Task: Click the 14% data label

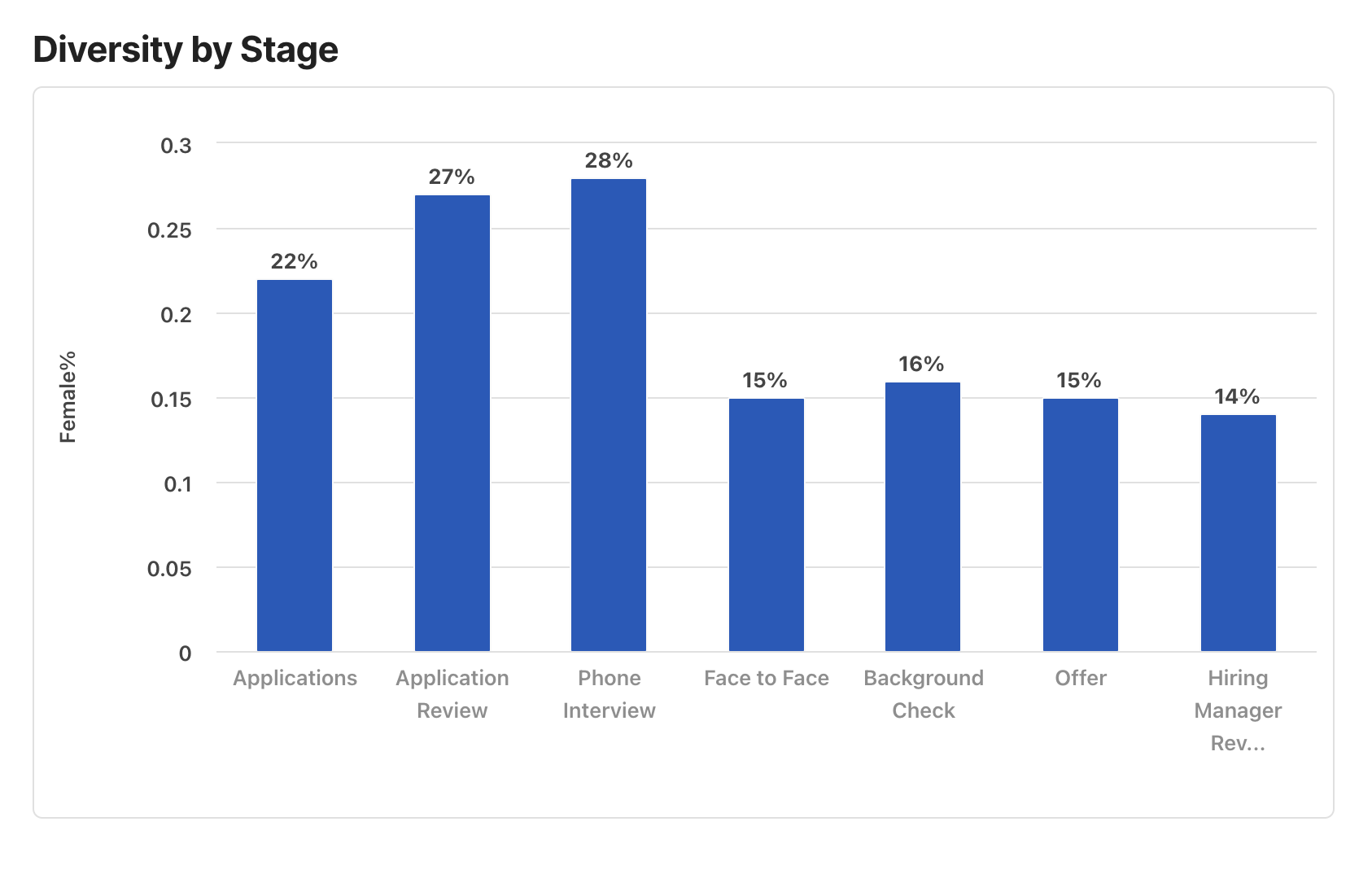Action: click(x=1237, y=397)
